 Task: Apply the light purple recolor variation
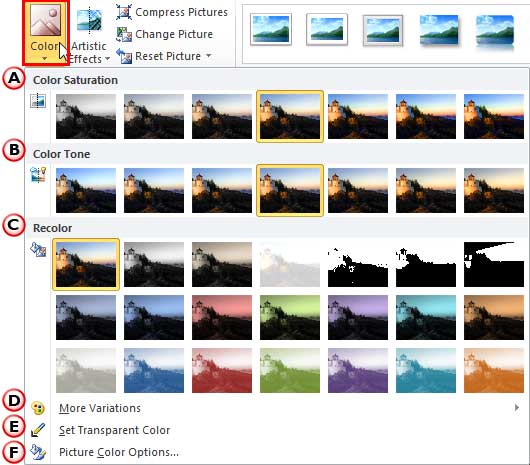(x=358, y=370)
